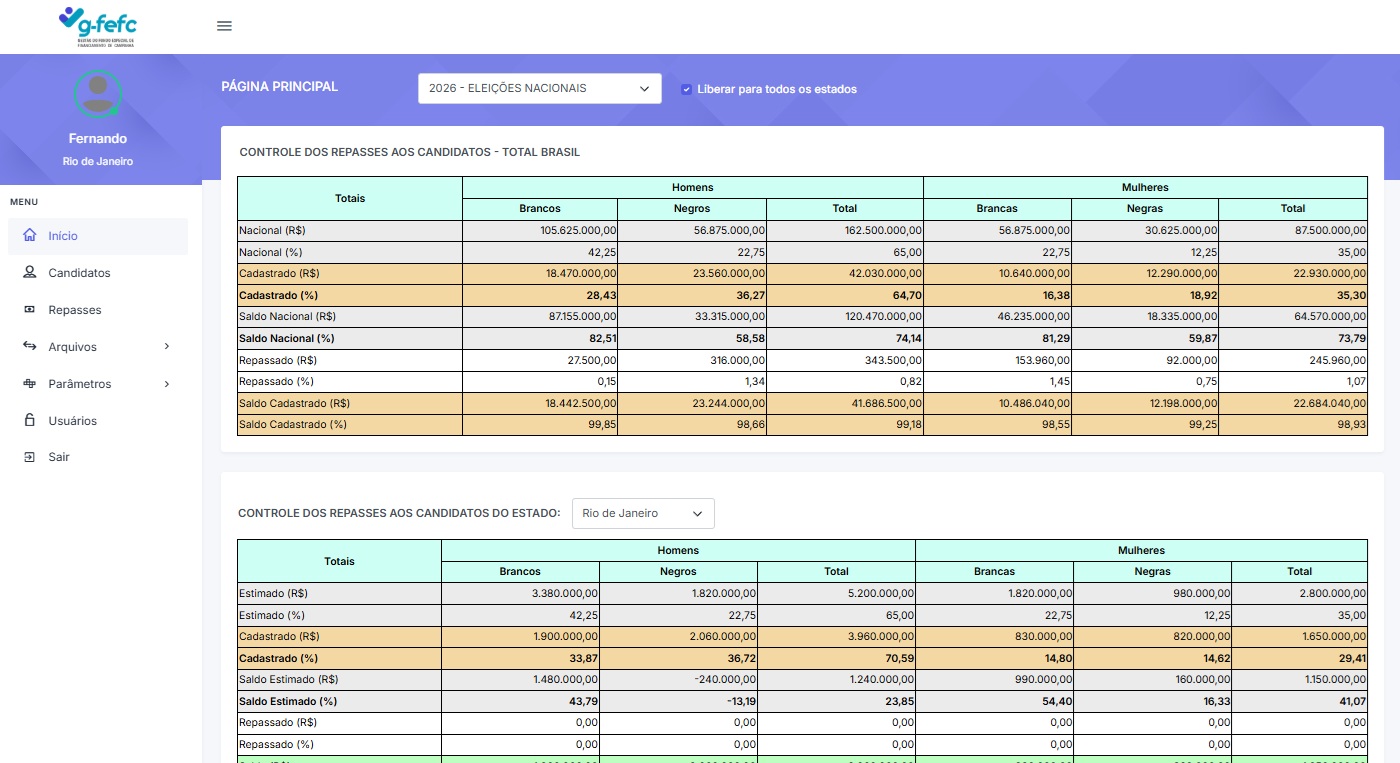The image size is (1400, 763).
Task: Click the Início home icon
Action: pos(29,236)
